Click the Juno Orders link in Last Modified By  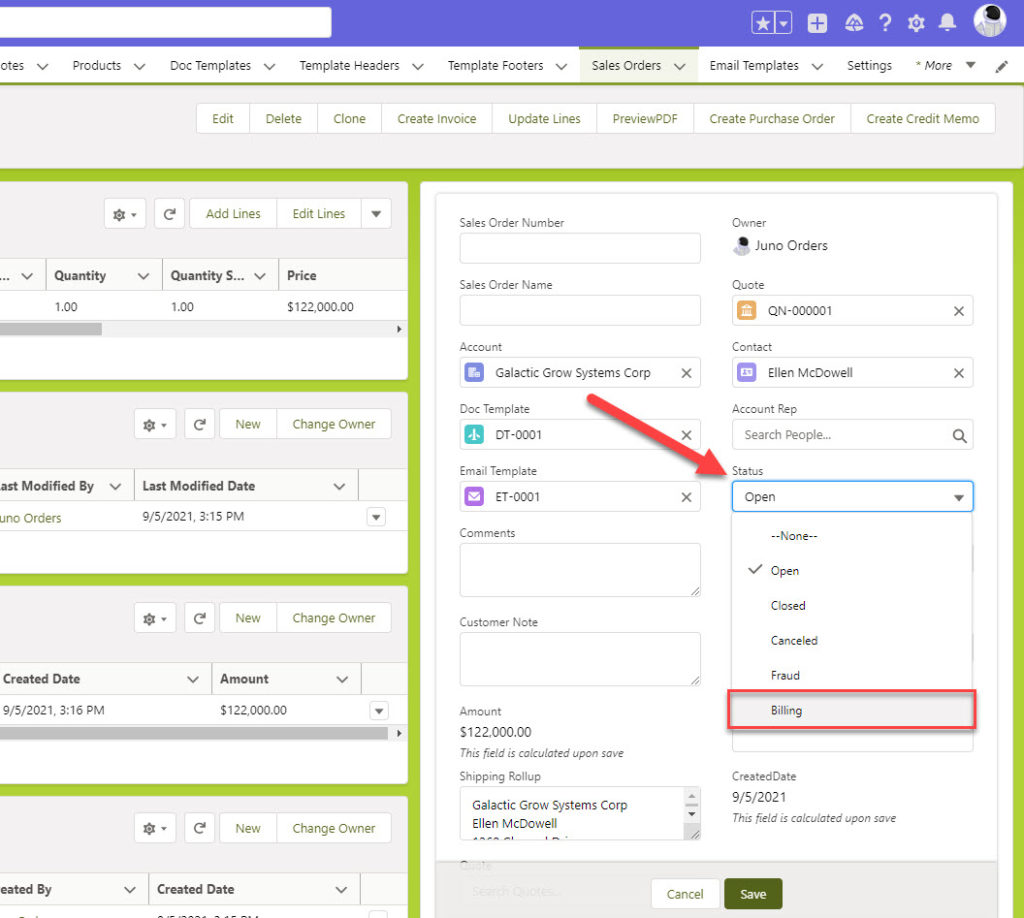[31, 518]
